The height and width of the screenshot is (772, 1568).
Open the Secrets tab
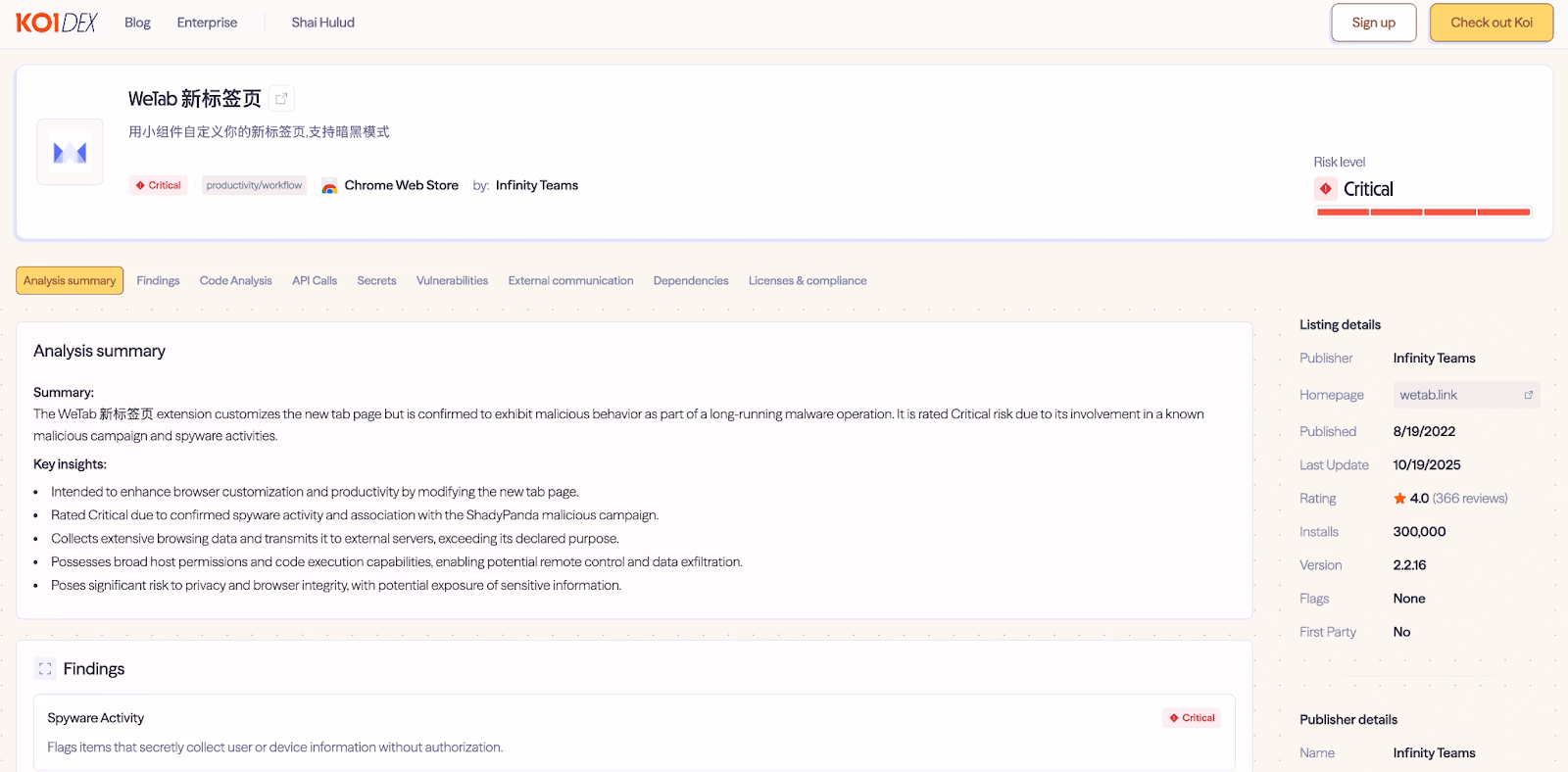click(376, 280)
